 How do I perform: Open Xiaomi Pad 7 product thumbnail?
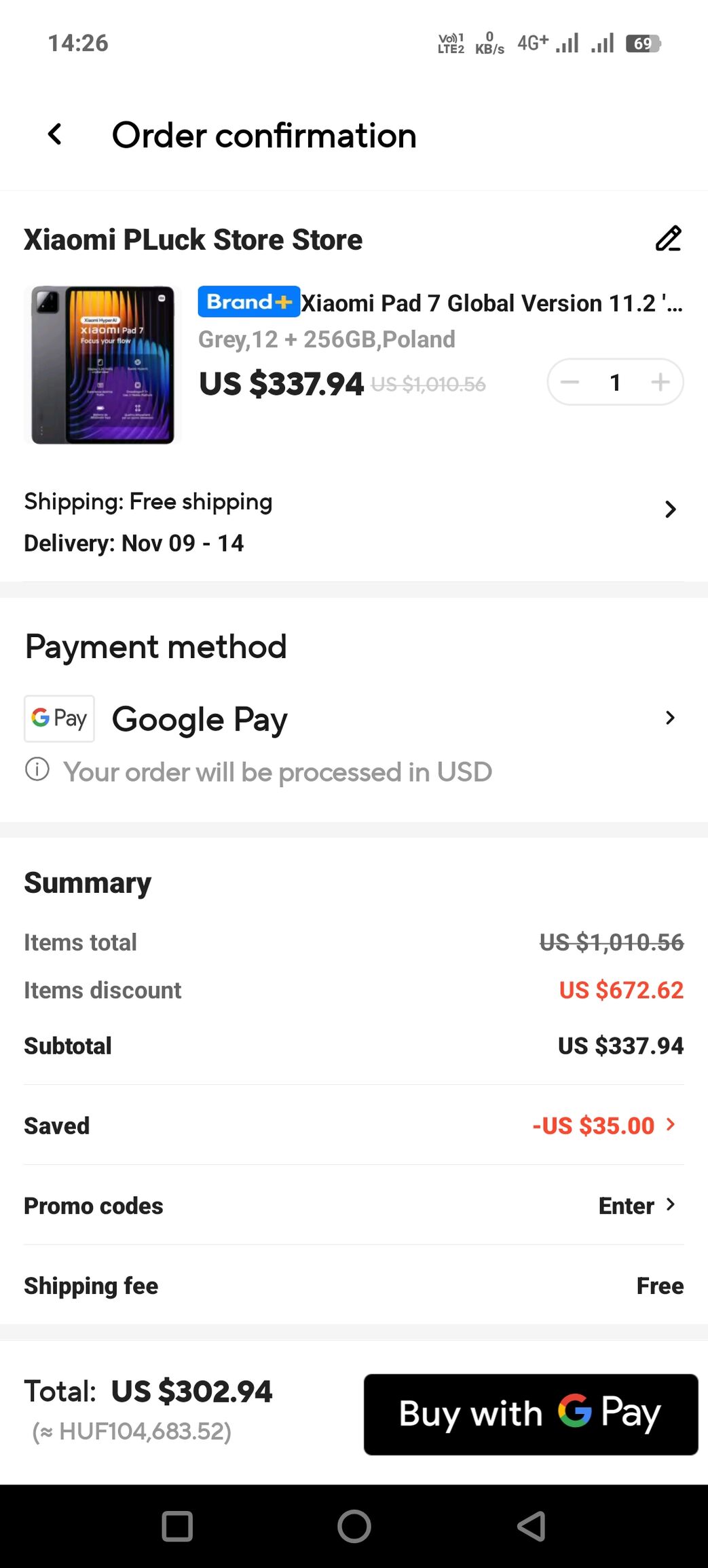pyautogui.click(x=103, y=365)
